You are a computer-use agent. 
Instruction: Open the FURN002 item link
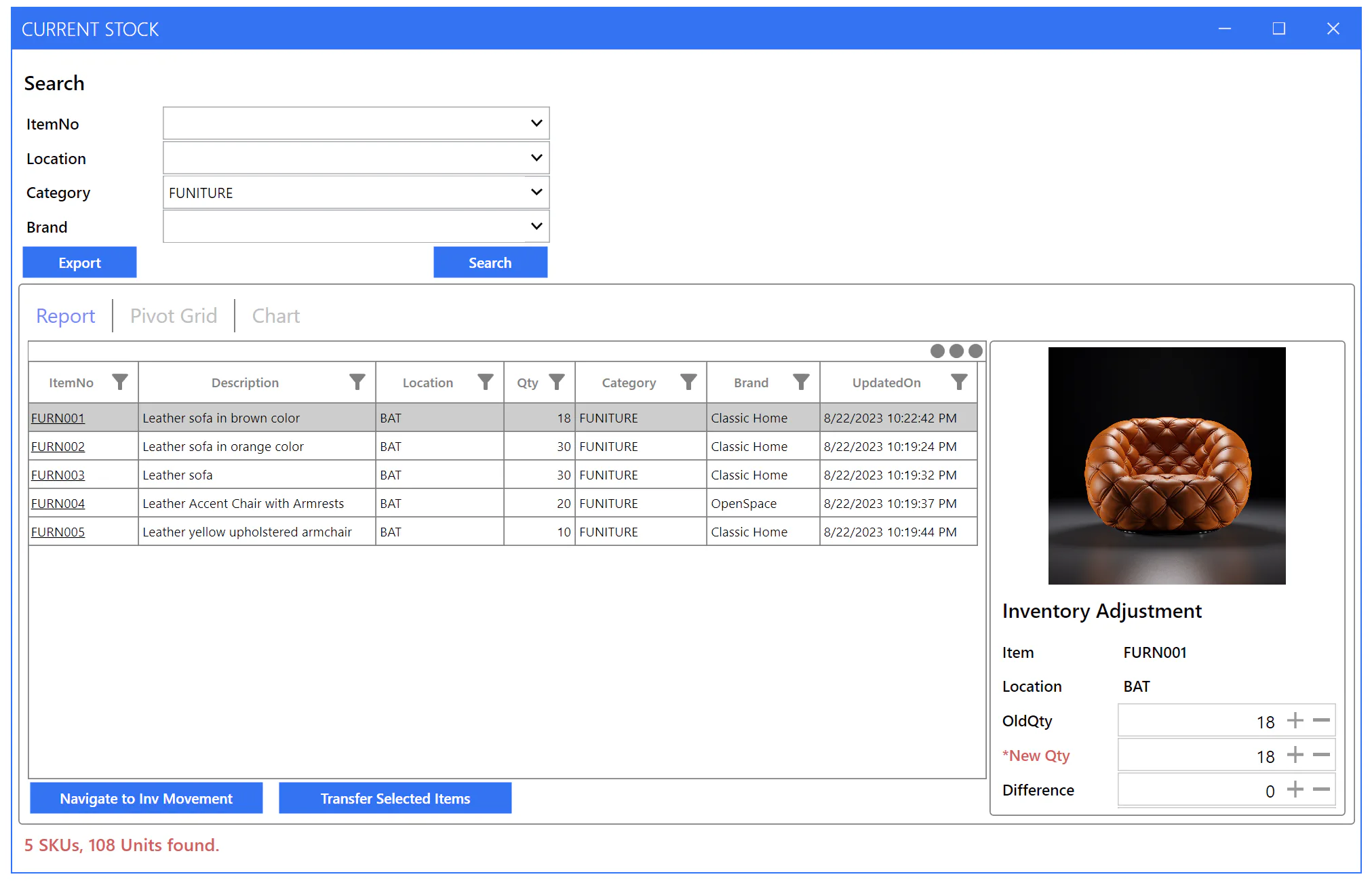click(58, 447)
